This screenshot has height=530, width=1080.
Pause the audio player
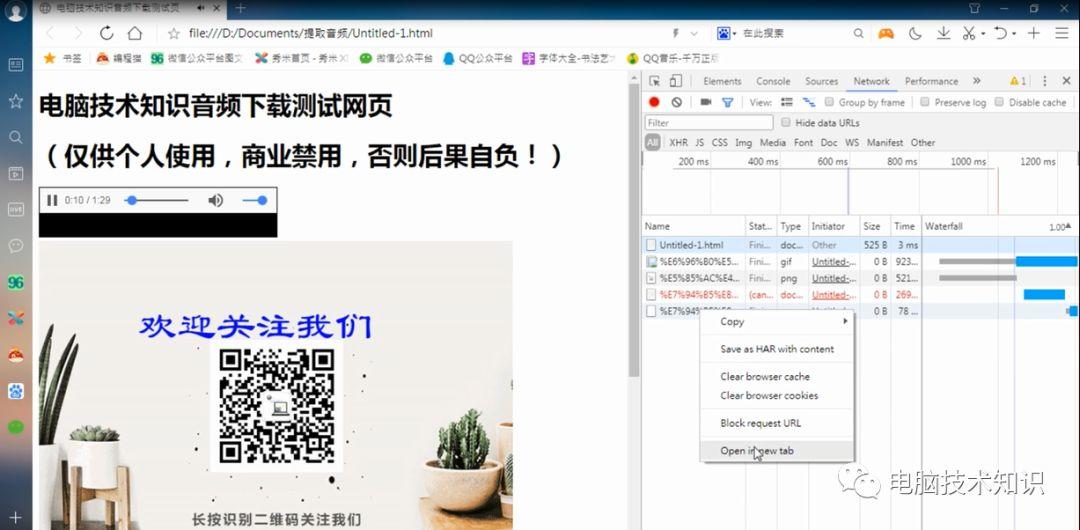(52, 201)
